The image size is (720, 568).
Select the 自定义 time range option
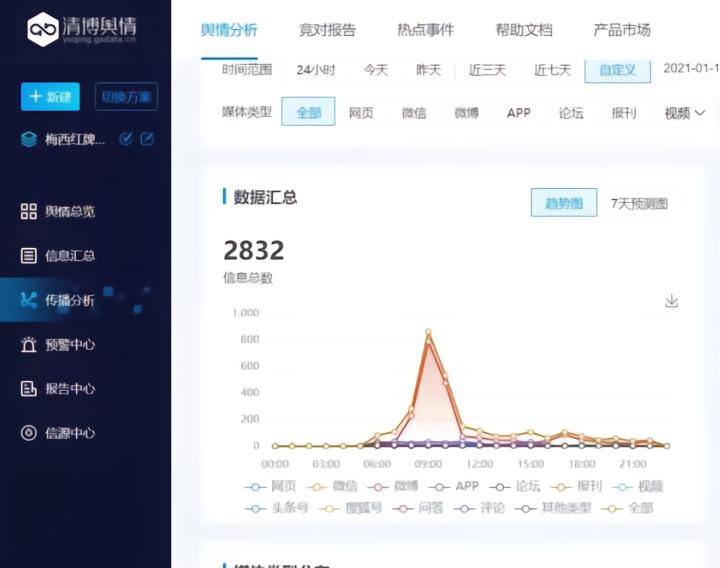coord(617,70)
